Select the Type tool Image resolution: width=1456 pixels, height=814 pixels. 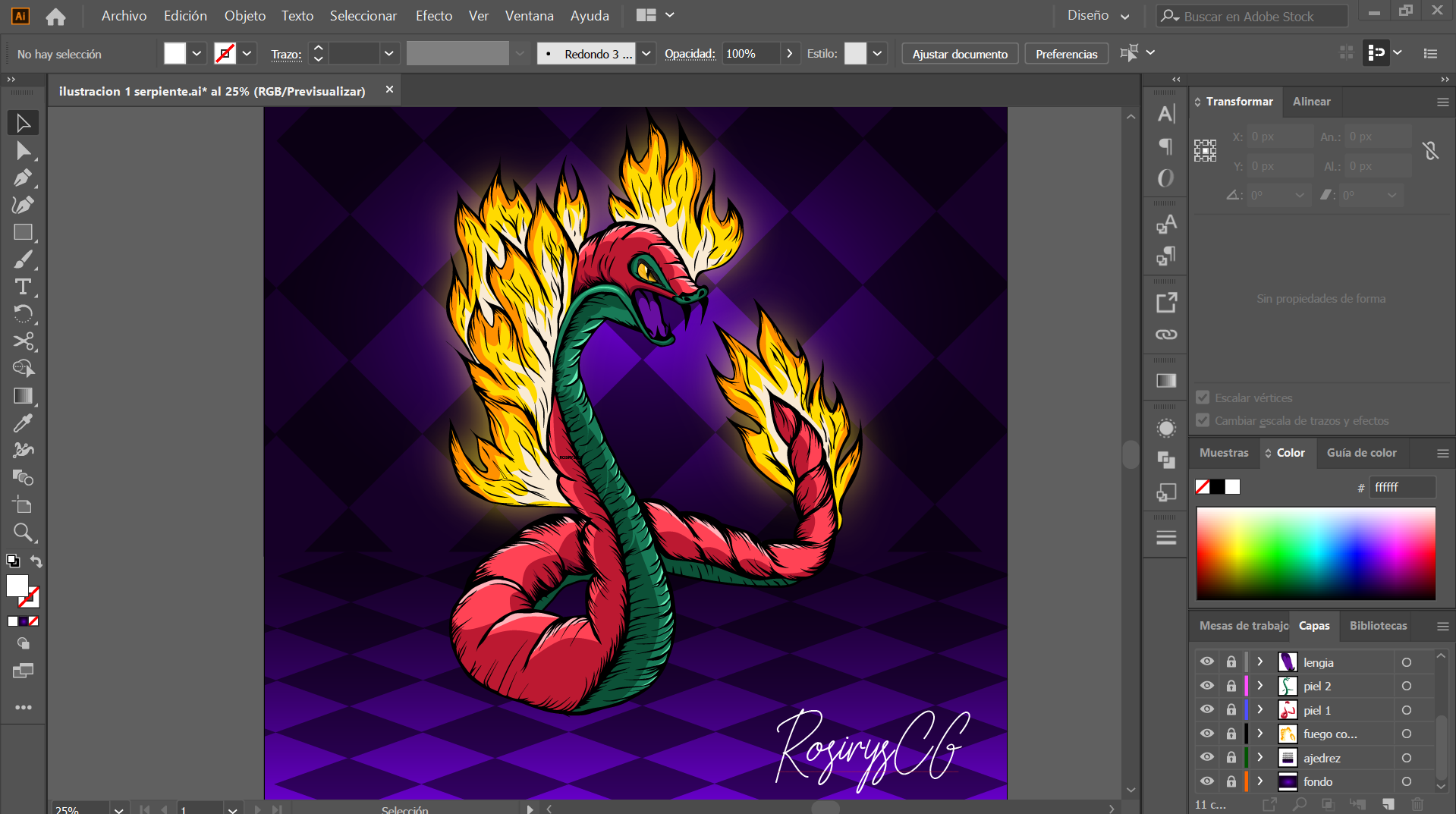23,287
